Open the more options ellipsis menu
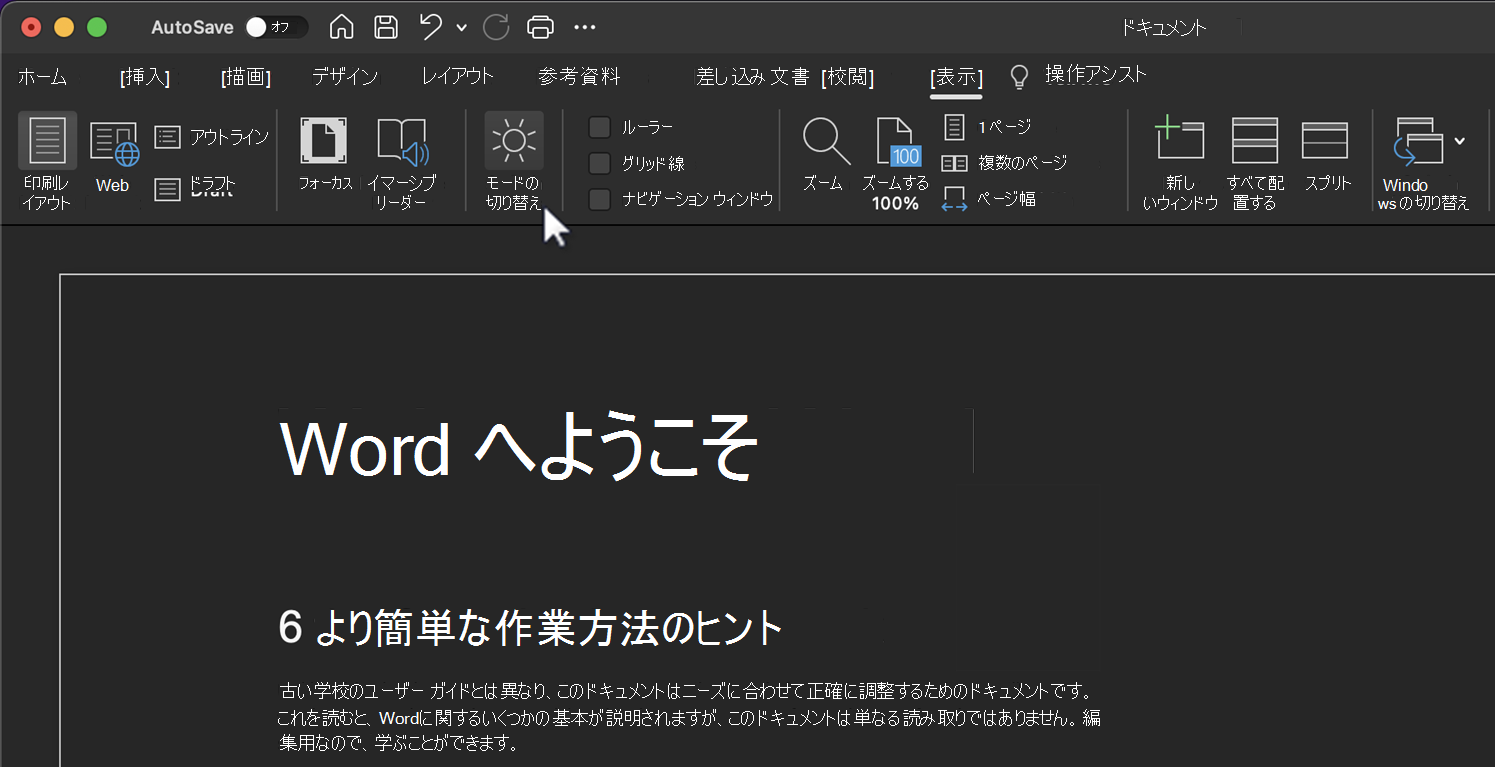Viewport: 1495px width, 767px height. (585, 28)
